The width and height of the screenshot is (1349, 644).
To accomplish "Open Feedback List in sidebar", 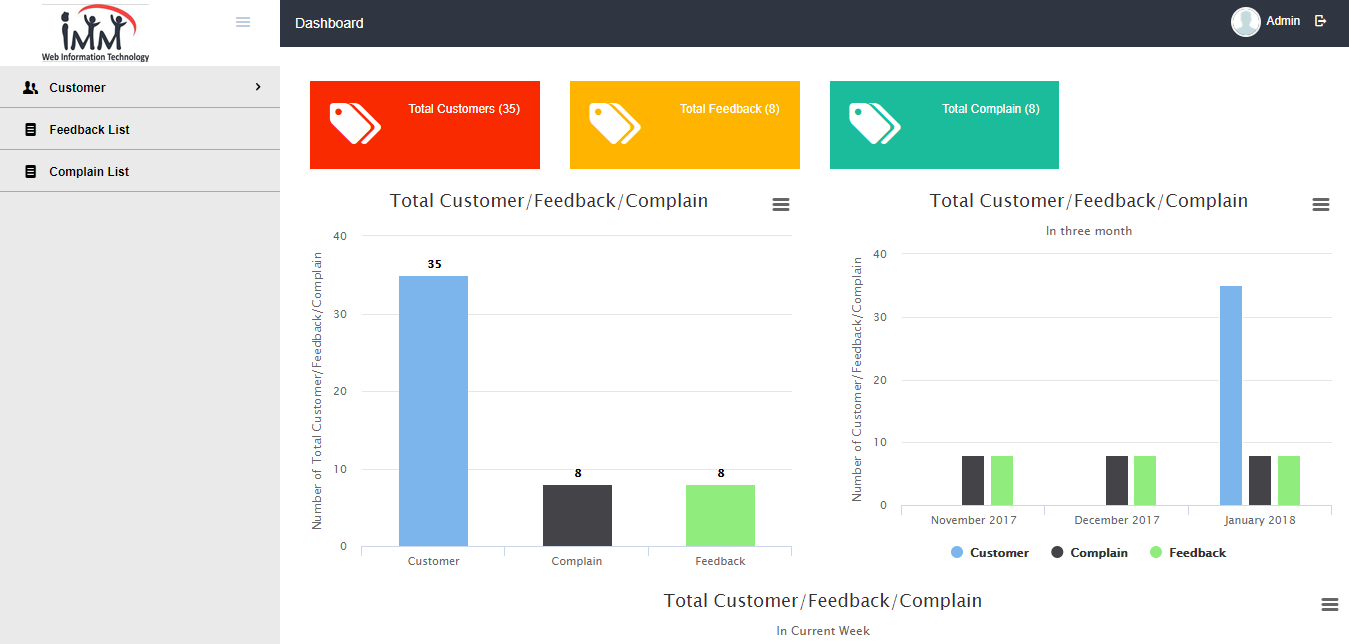I will click(x=89, y=130).
